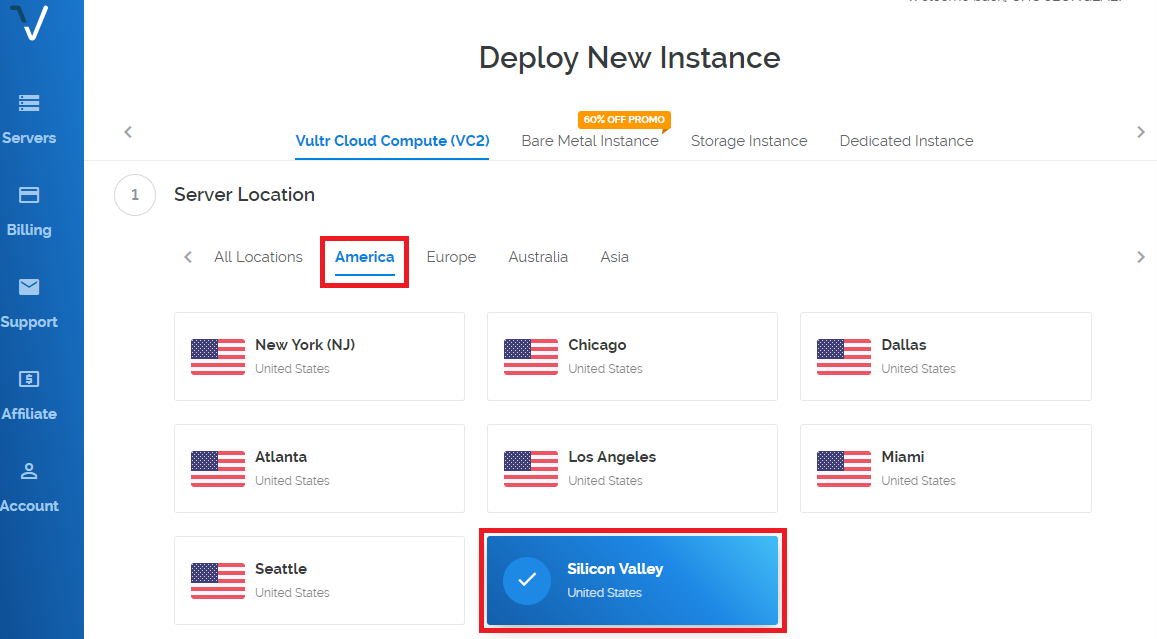Choose Atlanta server location
Image resolution: width=1157 pixels, height=639 pixels.
click(x=320, y=469)
